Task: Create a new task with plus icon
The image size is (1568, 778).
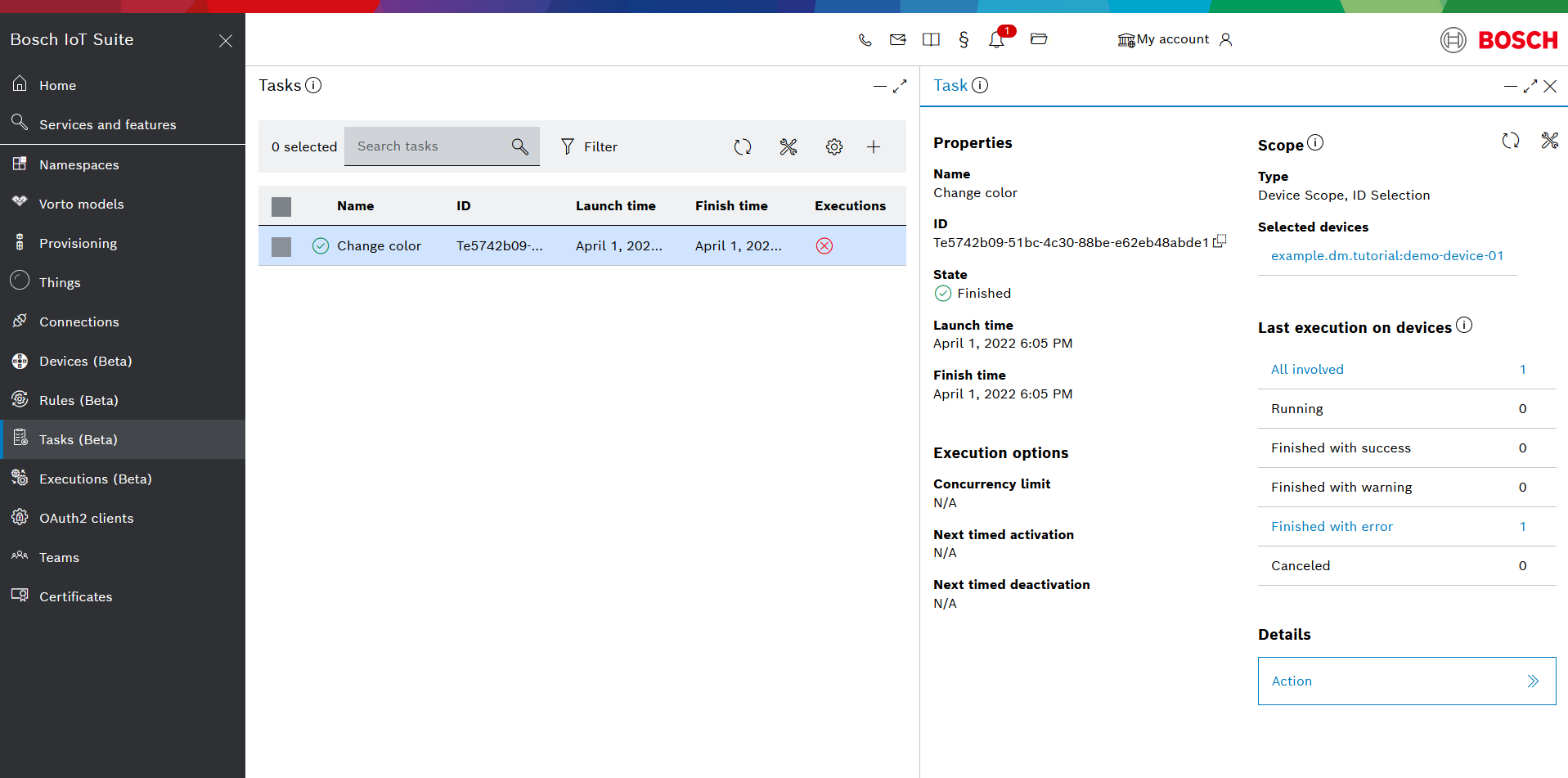Action: tap(874, 146)
